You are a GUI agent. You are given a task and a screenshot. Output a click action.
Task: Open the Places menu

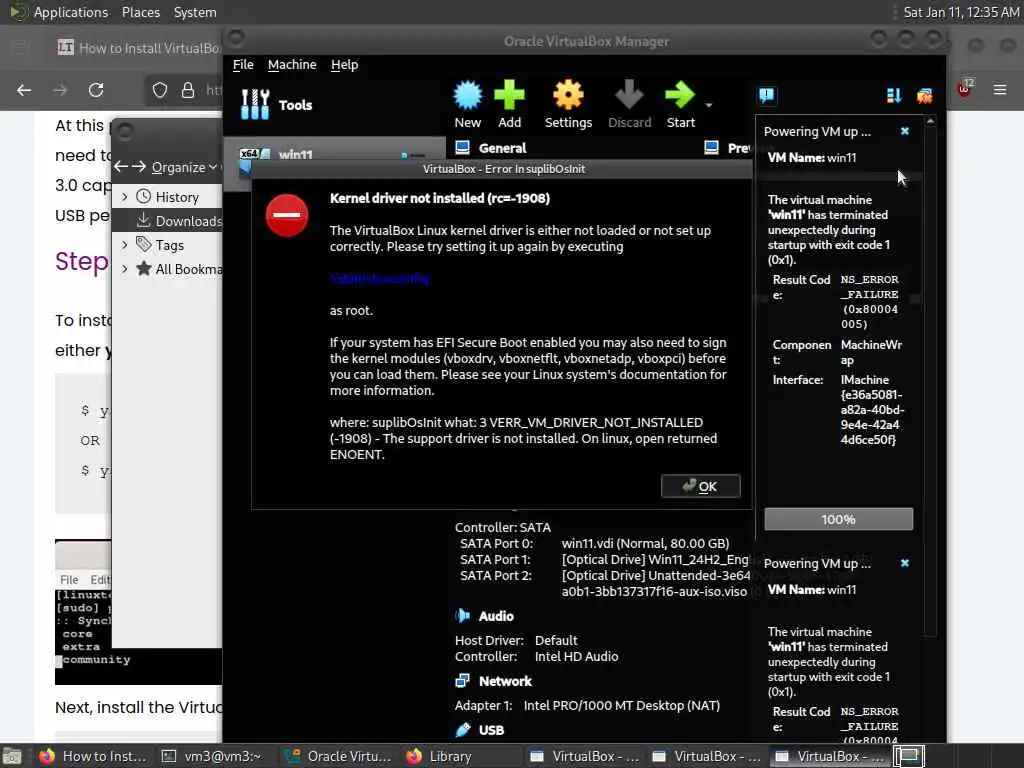coord(140,12)
